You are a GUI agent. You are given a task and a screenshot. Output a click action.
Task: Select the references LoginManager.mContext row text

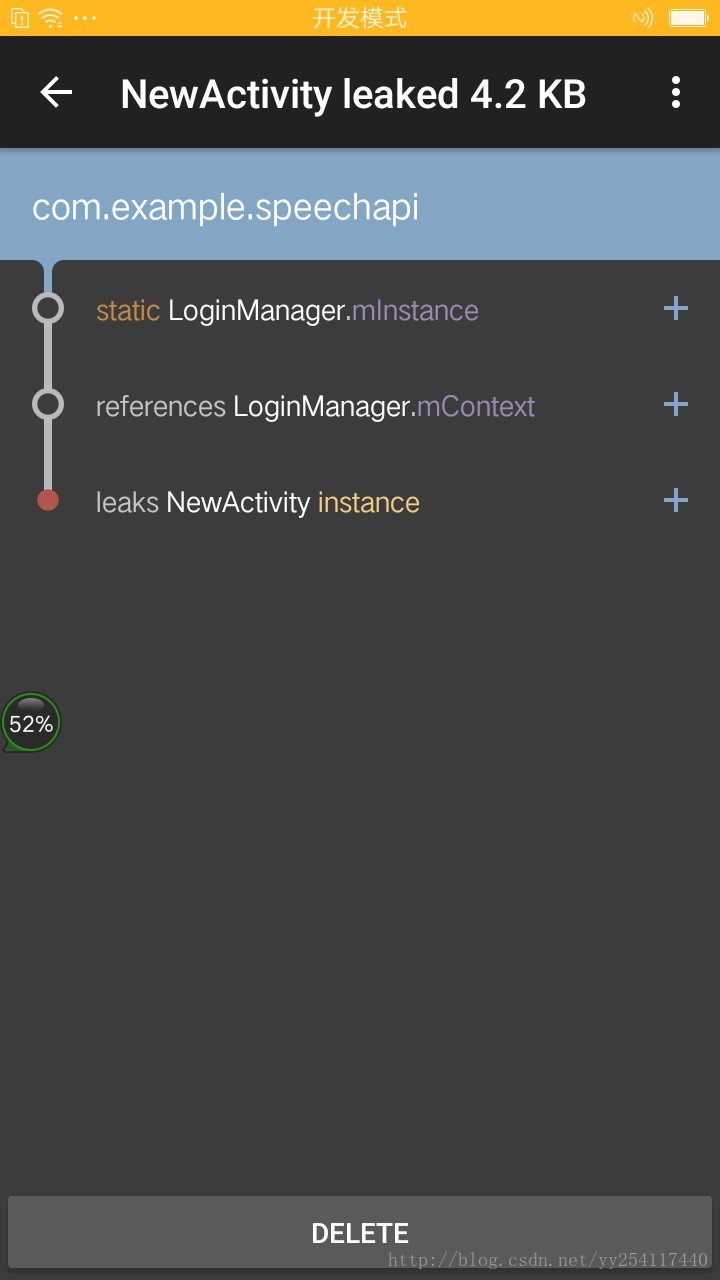click(x=315, y=406)
